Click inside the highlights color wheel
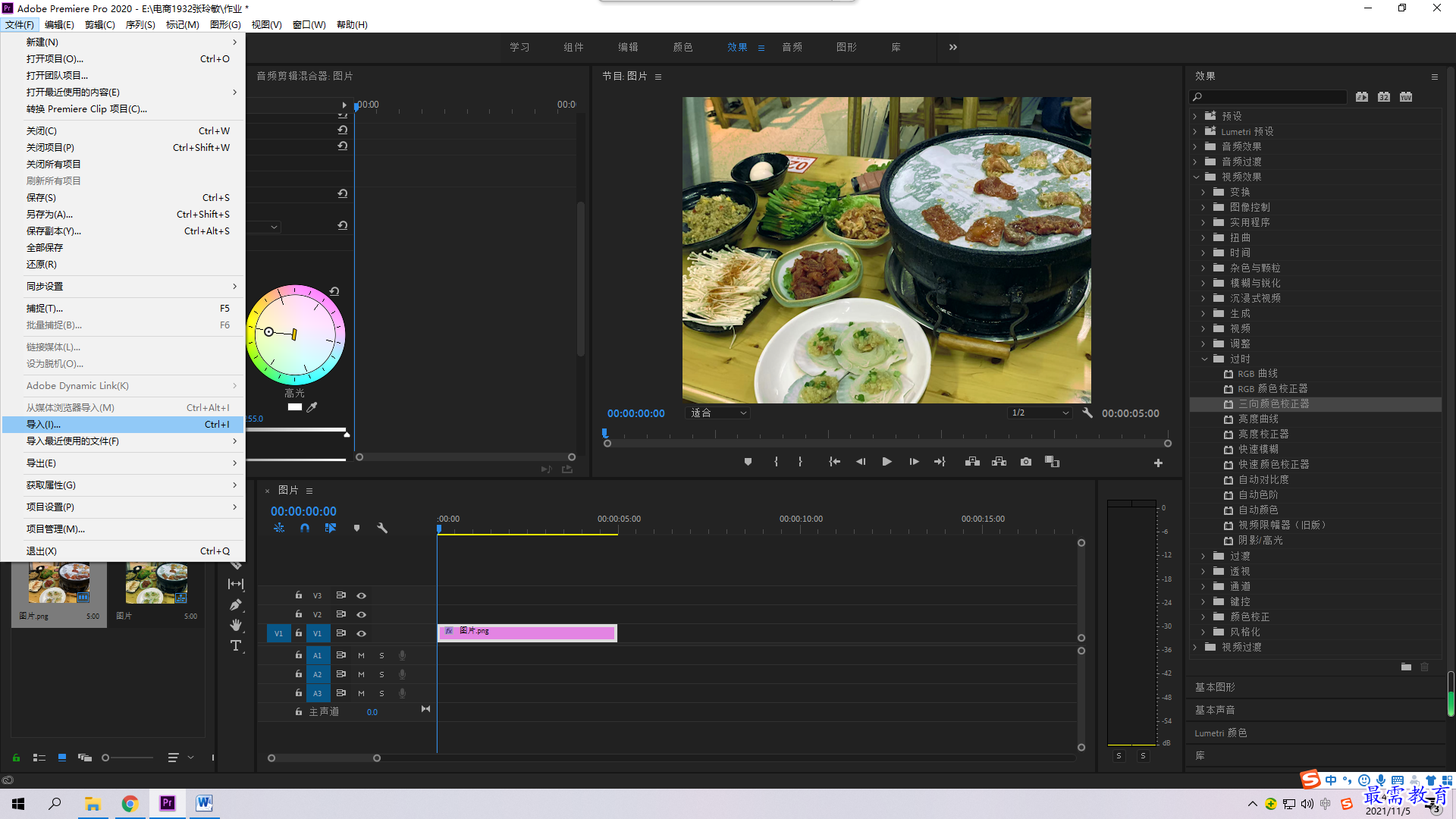Viewport: 1456px width, 819px height. [x=296, y=334]
